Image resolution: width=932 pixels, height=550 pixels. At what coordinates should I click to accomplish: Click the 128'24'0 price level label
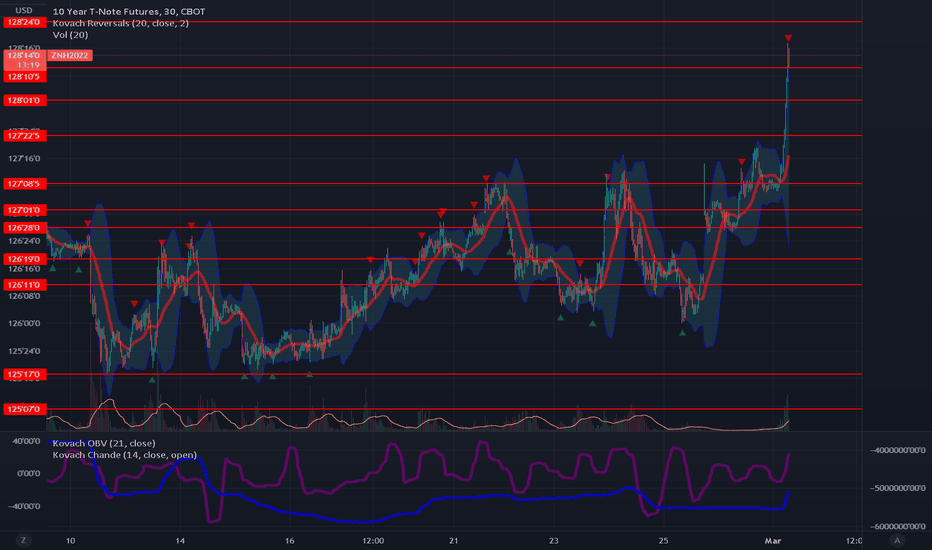point(24,22)
